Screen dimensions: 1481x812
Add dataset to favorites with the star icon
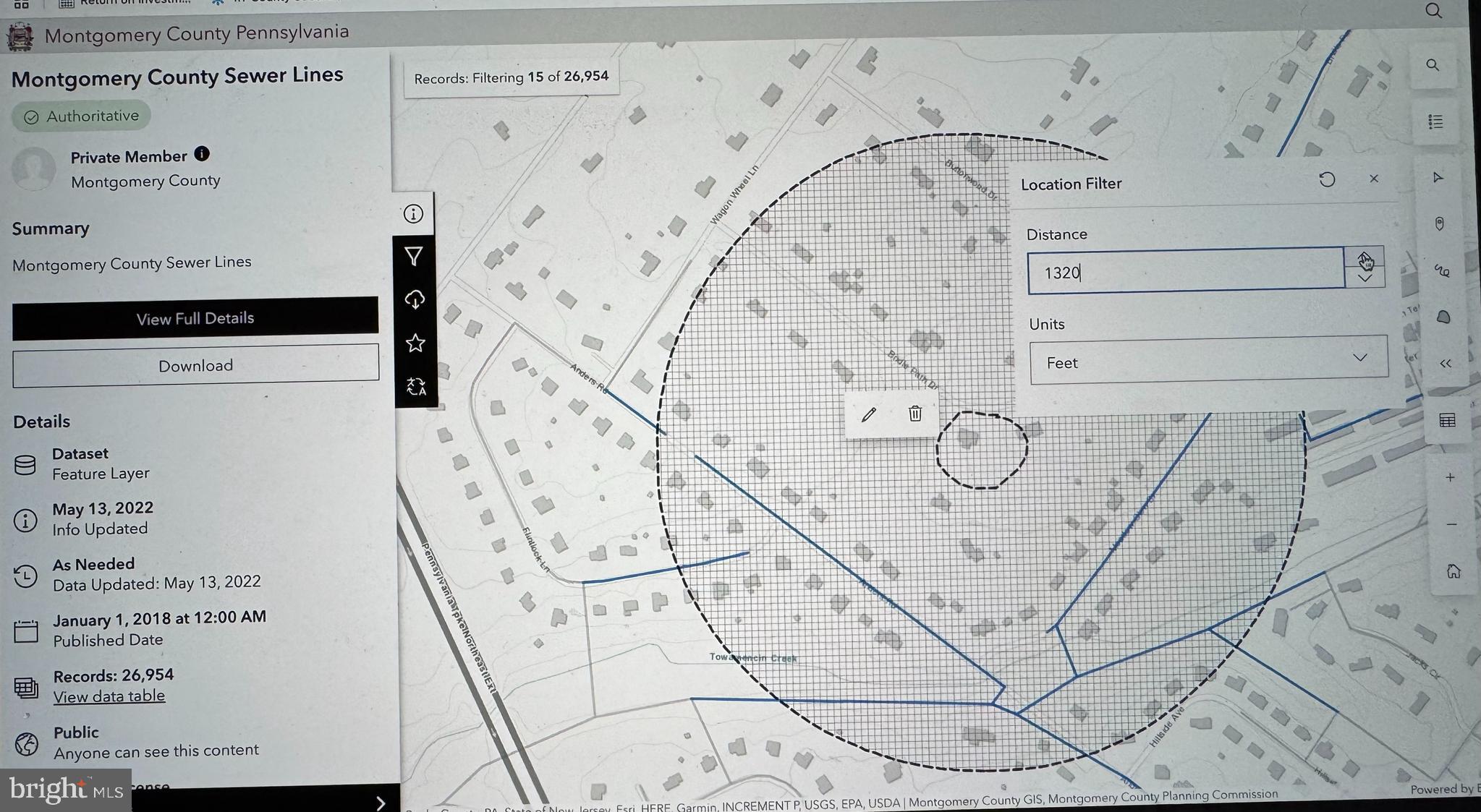(x=415, y=343)
